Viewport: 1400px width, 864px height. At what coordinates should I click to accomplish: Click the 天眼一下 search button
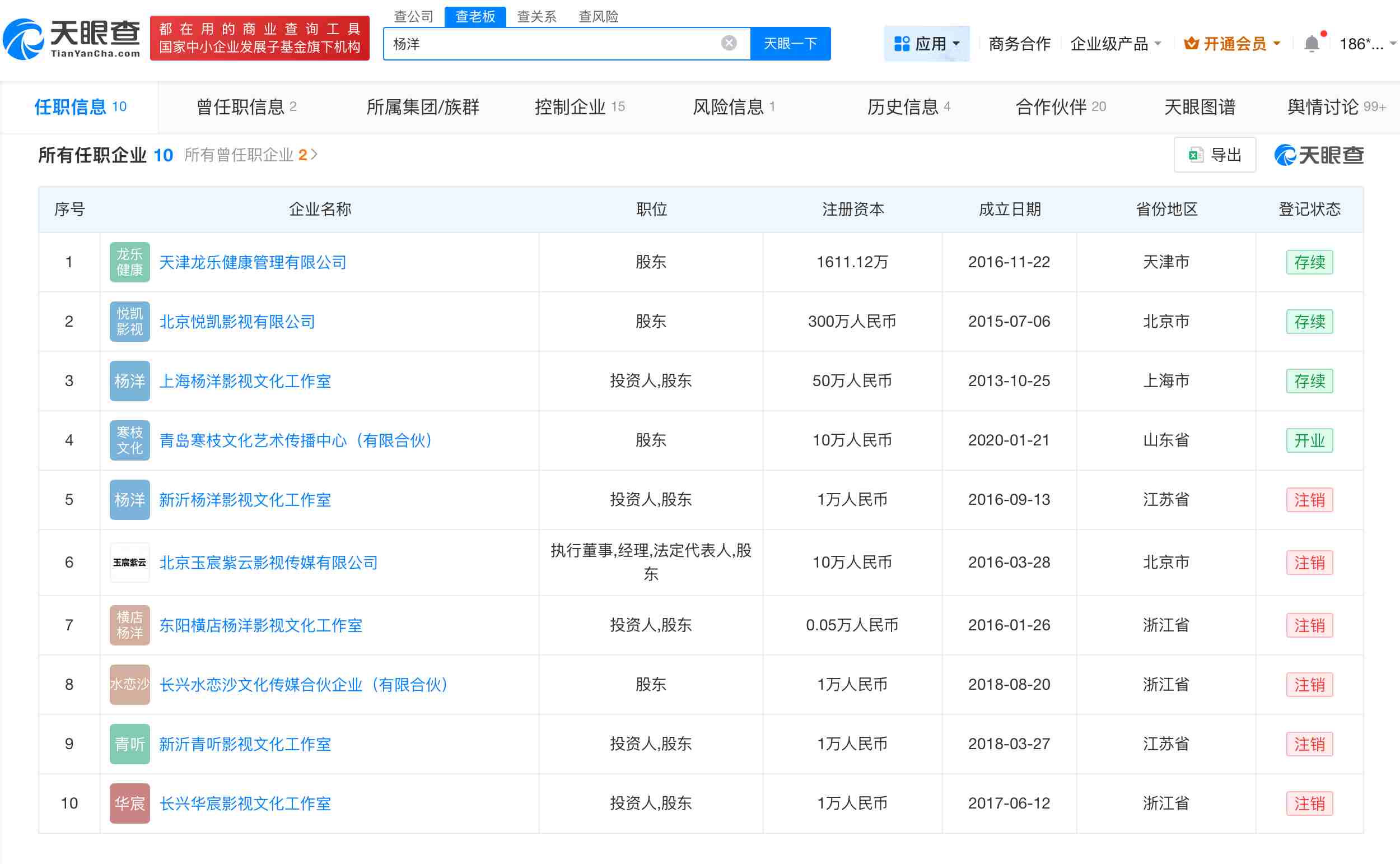point(791,43)
